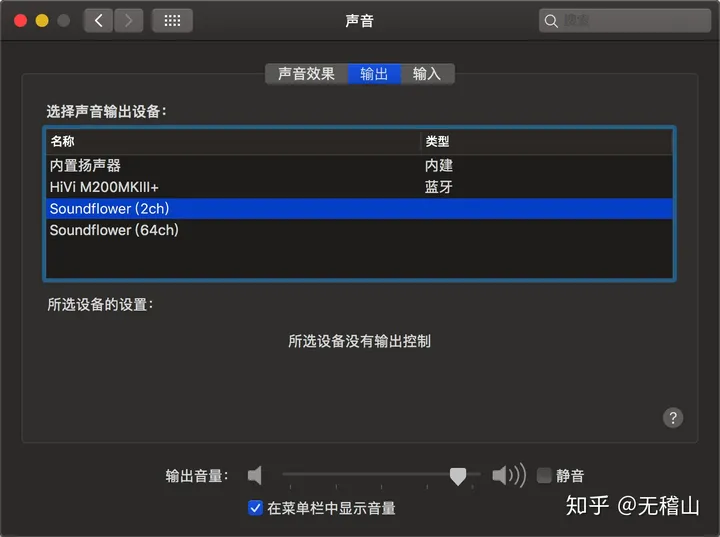Switch to the 声音效果 tab
The width and height of the screenshot is (720, 537).
[x=306, y=74]
